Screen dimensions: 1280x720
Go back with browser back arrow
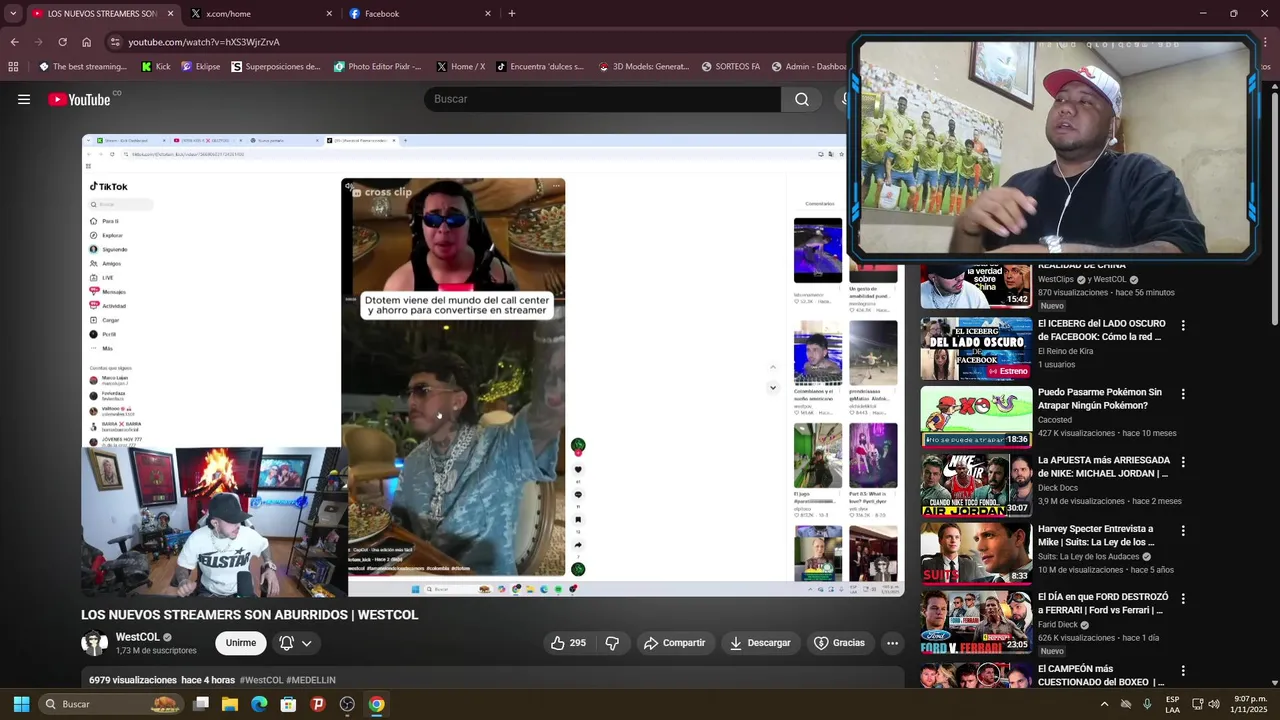click(14, 42)
